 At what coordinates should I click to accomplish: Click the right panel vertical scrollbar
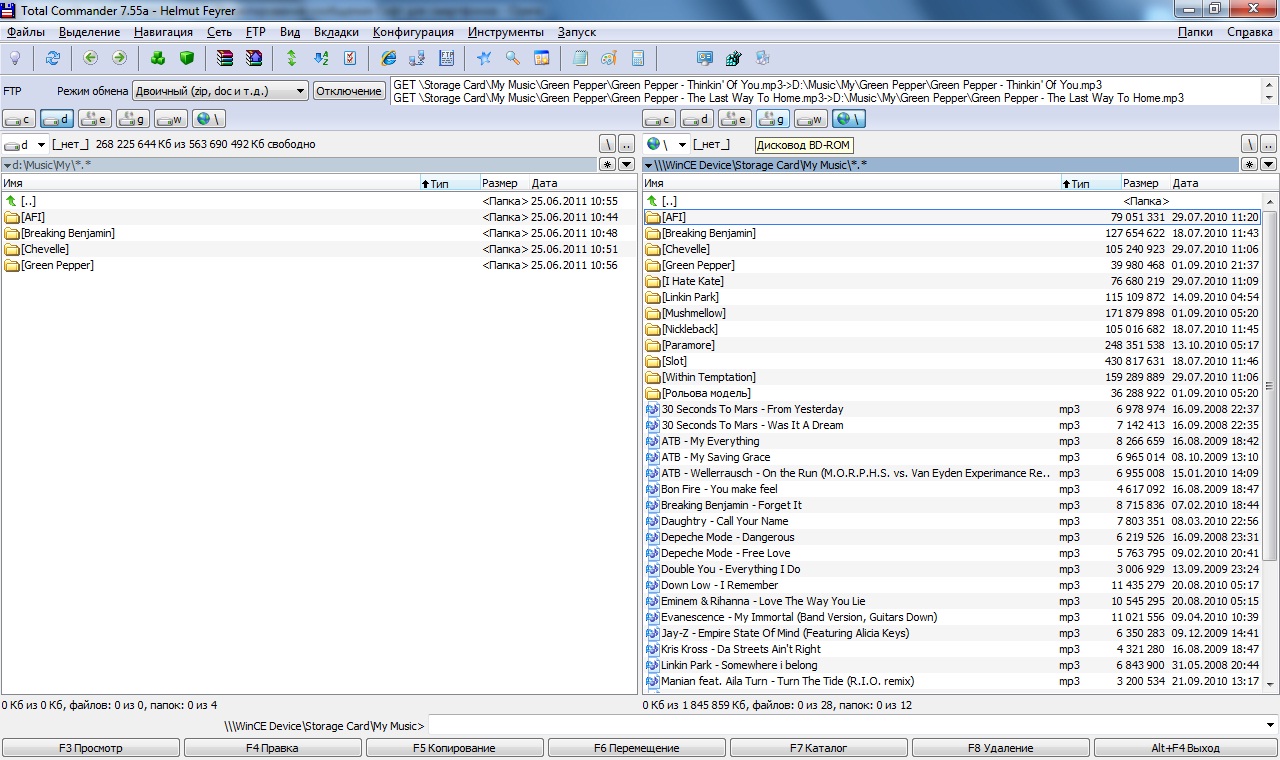[1270, 443]
